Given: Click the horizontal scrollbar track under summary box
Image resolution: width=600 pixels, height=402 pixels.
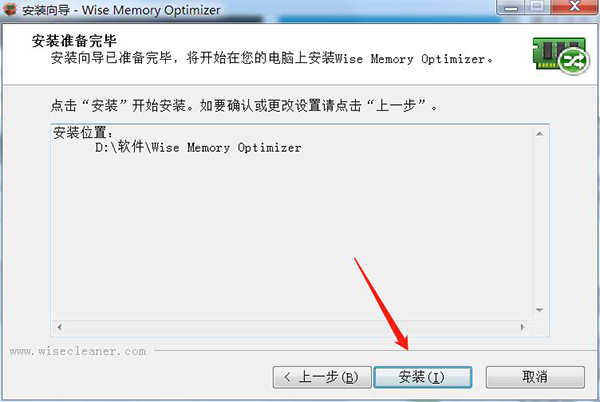Looking at the screenshot, I should [x=291, y=327].
